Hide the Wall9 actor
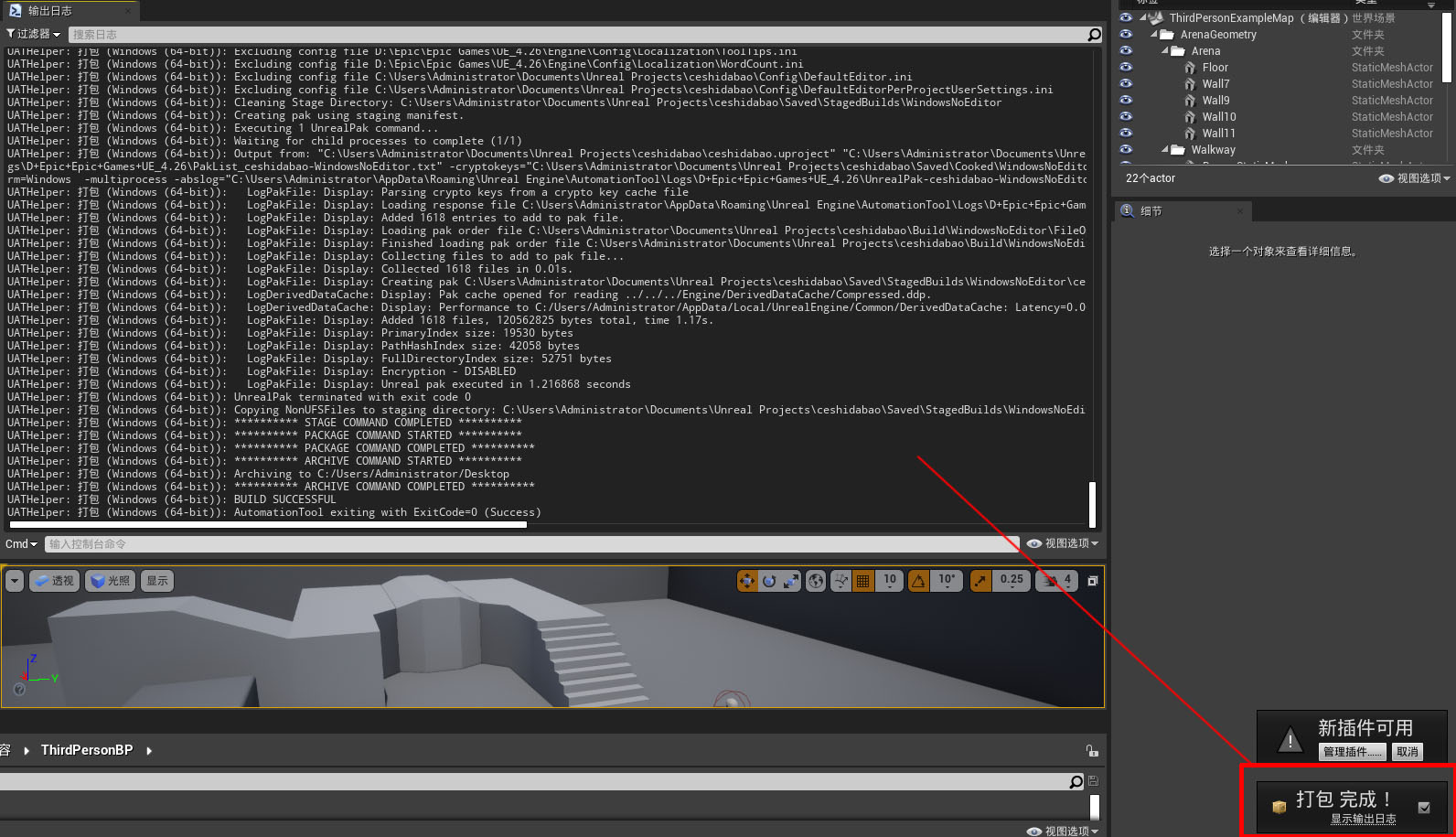 pos(1126,100)
